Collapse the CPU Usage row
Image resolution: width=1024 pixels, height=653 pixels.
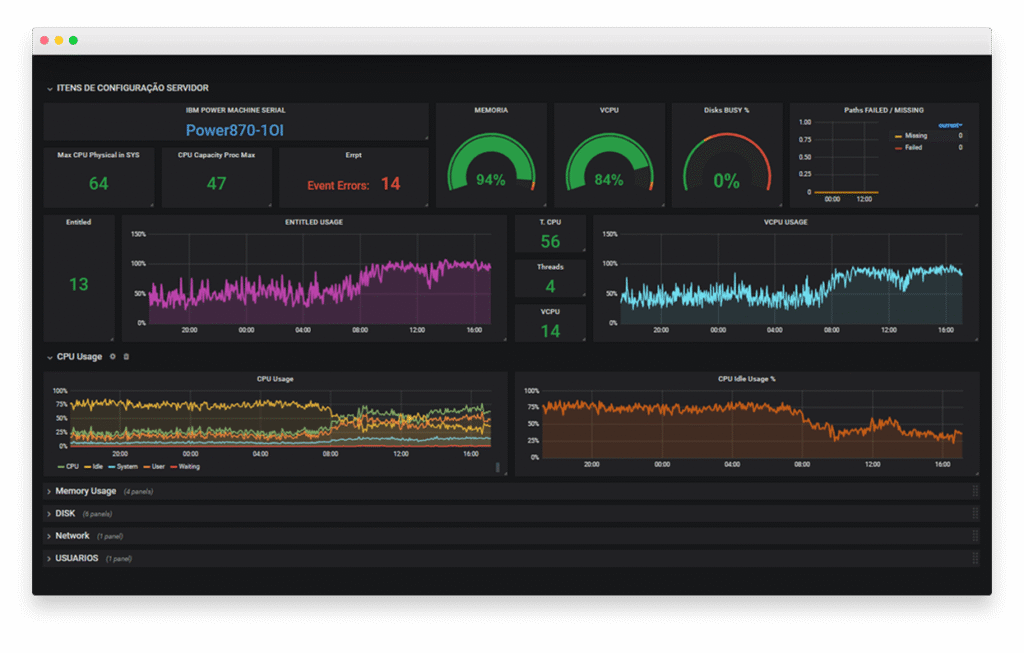tap(77, 356)
